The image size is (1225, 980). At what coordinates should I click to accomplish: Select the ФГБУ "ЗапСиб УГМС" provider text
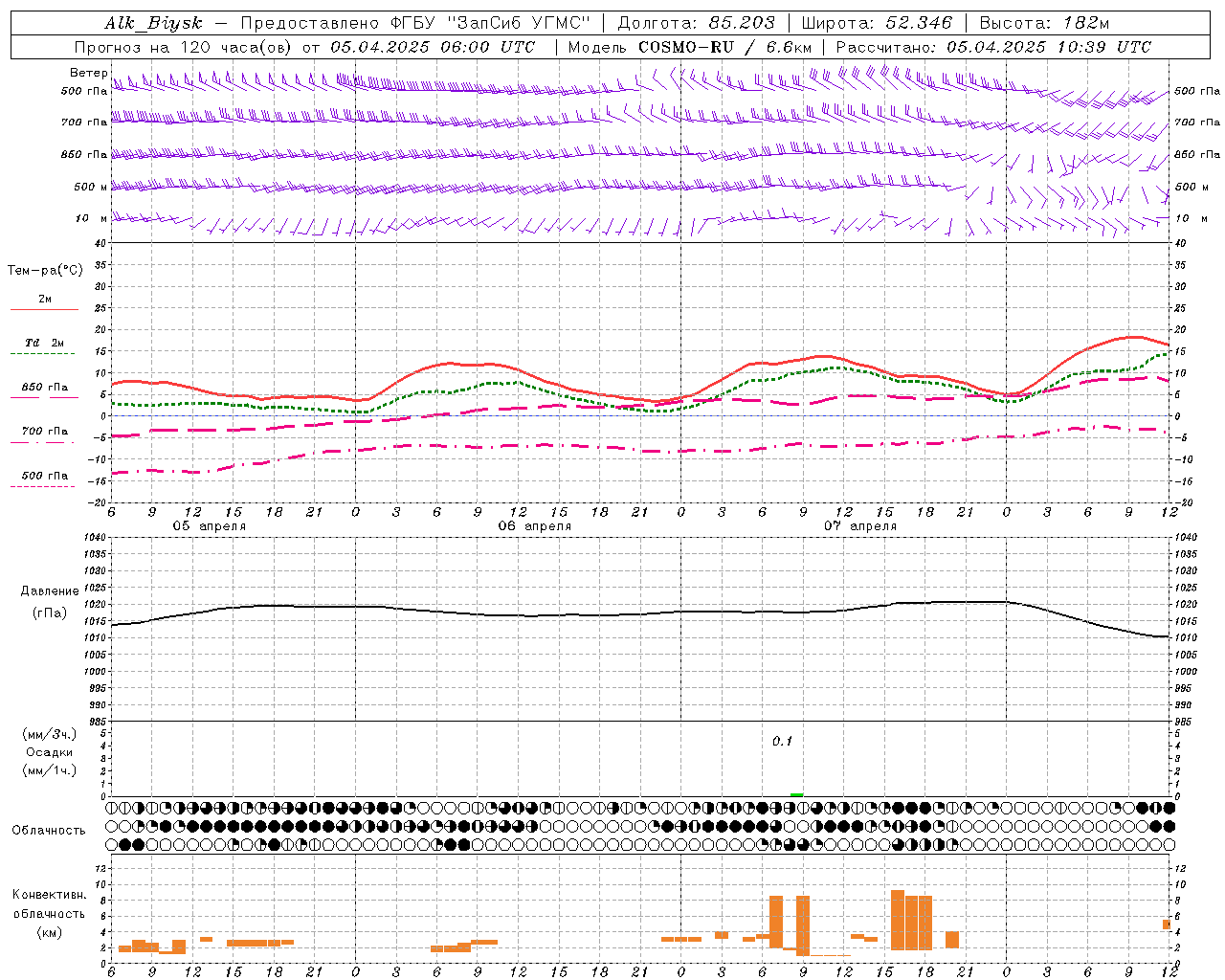click(491, 23)
